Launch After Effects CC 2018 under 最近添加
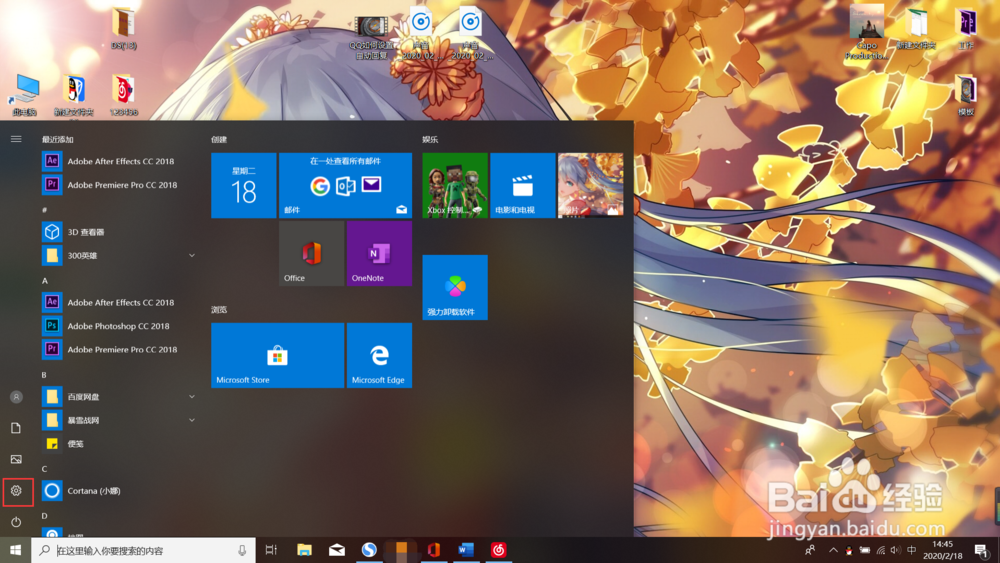 click(119, 161)
